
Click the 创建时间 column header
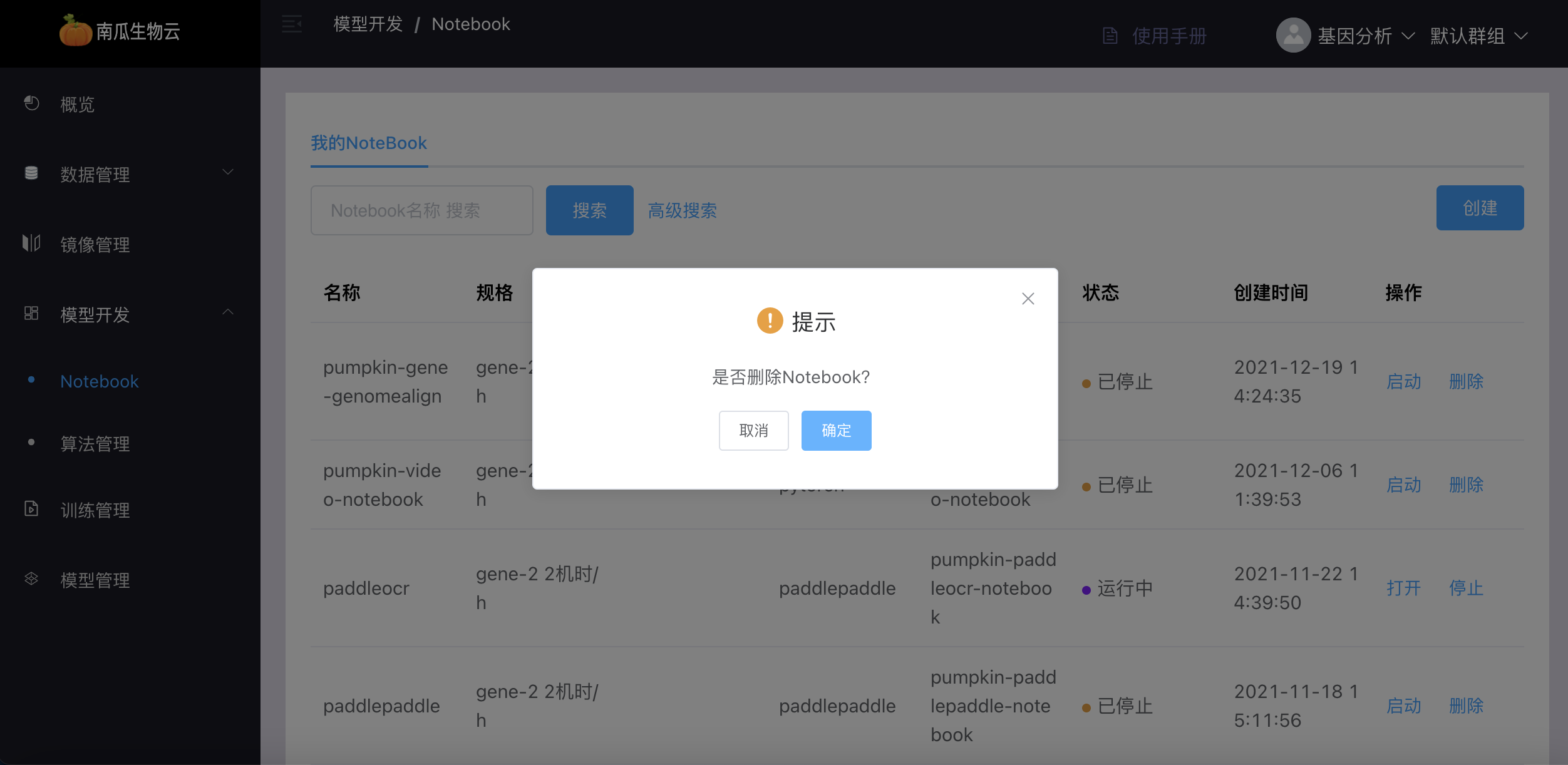1271,292
